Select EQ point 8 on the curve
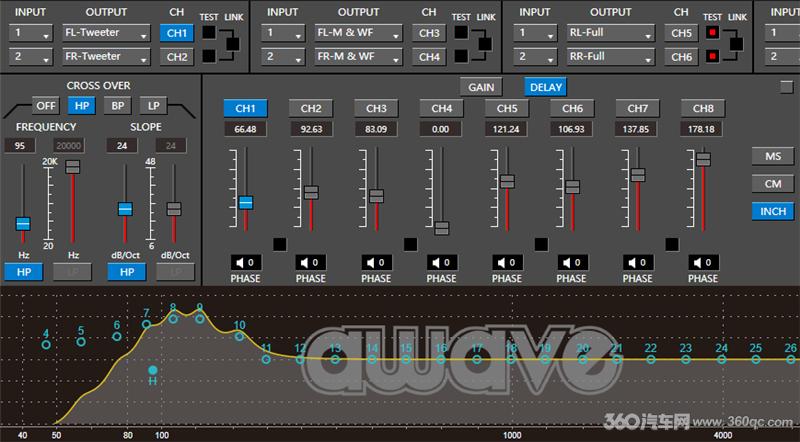 tap(173, 319)
